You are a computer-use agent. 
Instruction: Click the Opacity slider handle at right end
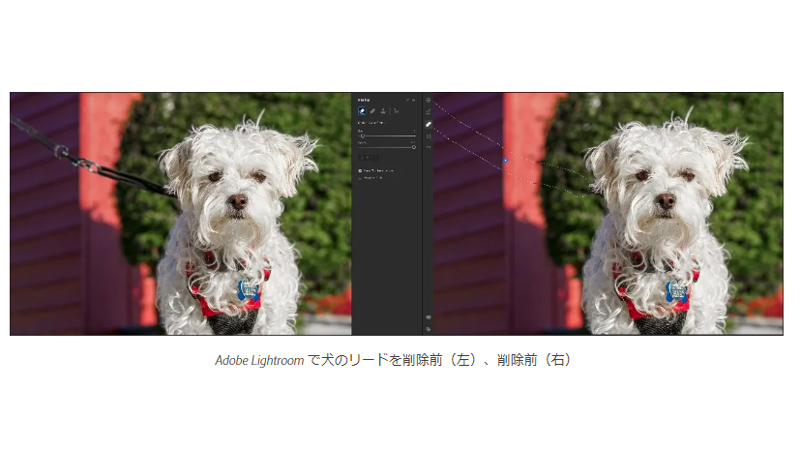click(x=414, y=147)
